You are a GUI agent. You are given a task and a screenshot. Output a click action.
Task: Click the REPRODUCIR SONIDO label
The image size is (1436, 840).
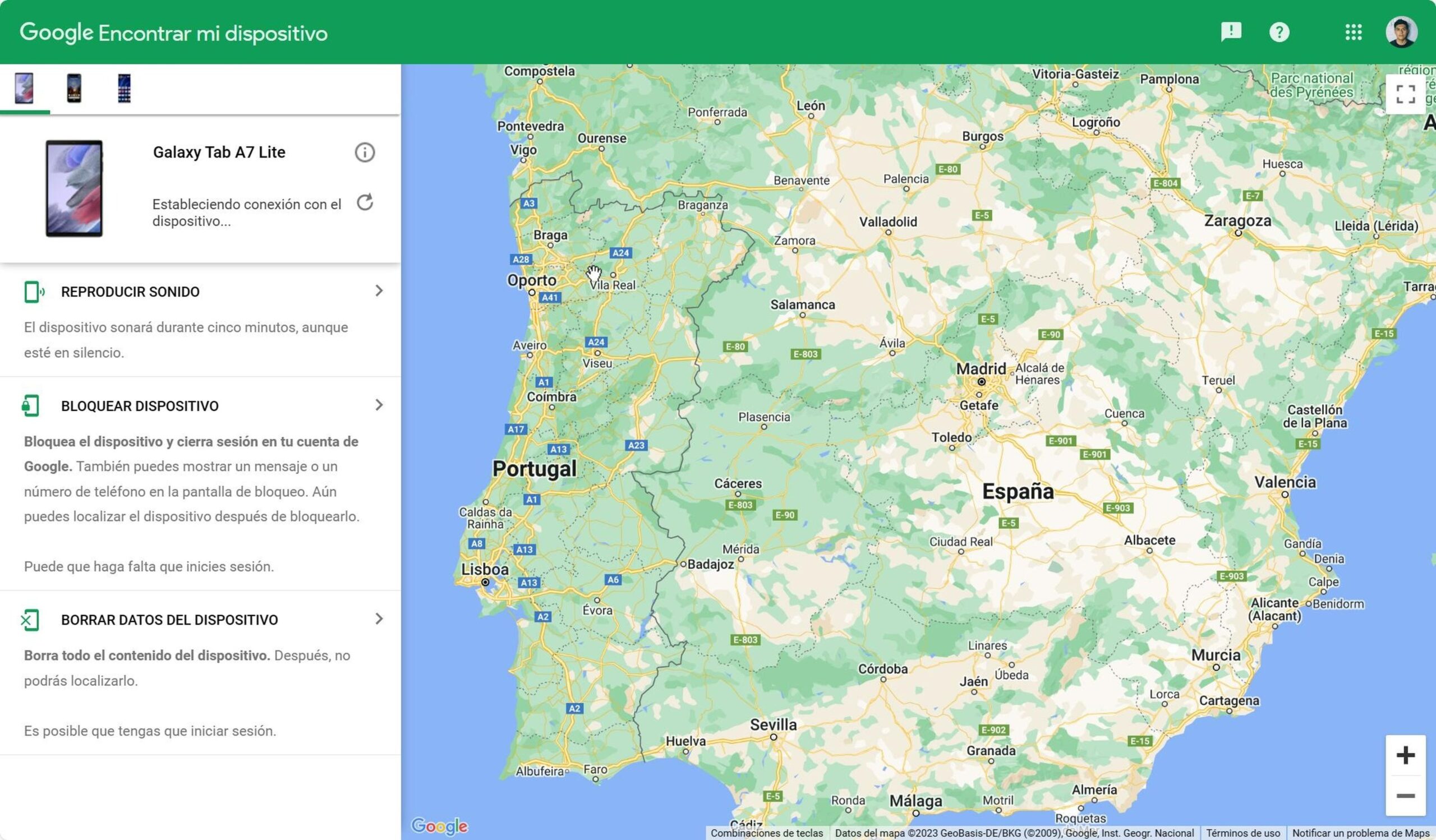131,292
